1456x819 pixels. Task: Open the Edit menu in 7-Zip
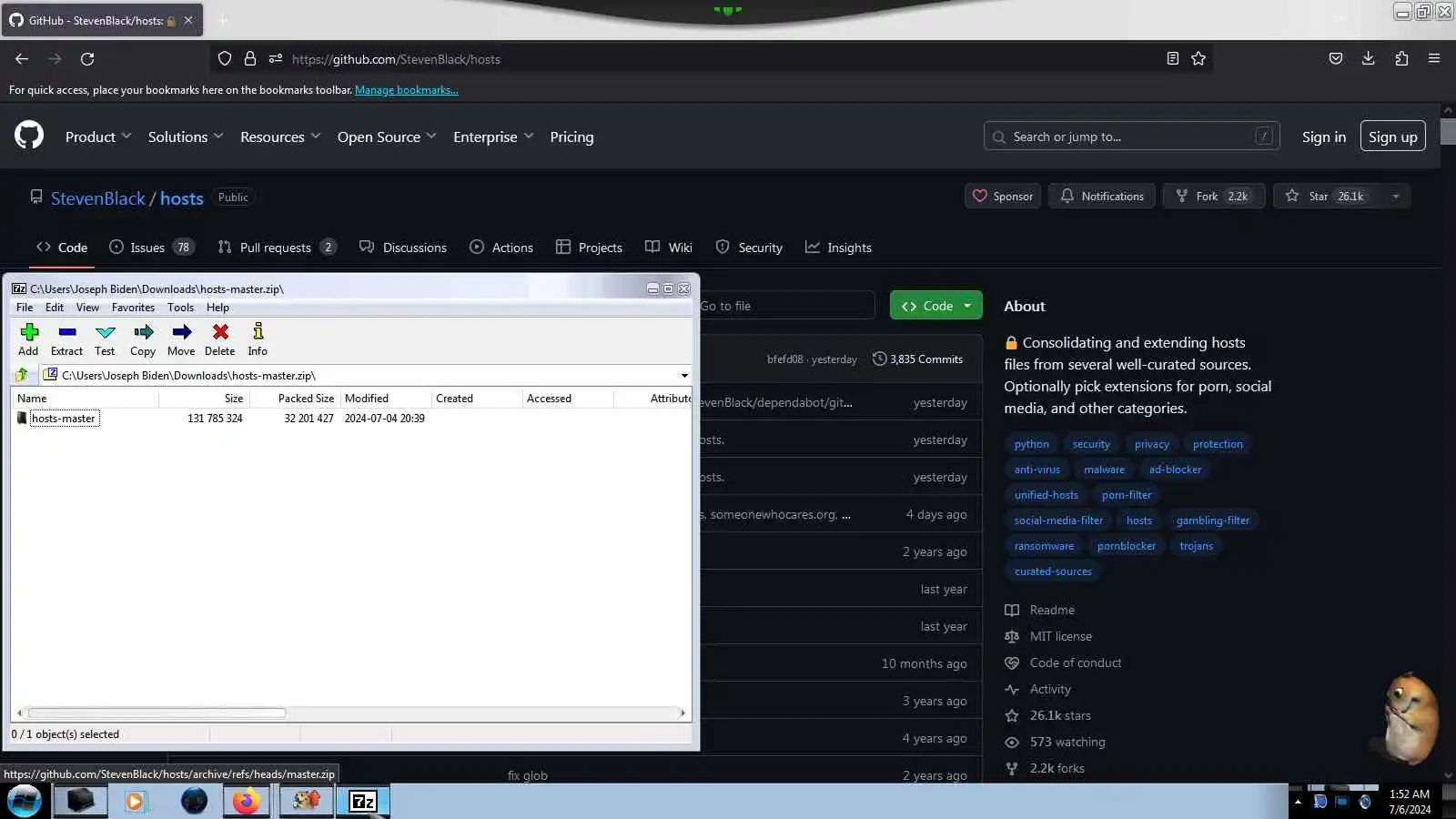(x=55, y=308)
